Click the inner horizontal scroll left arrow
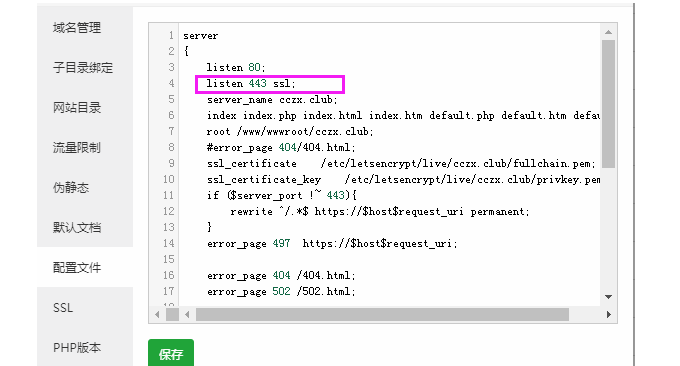The image size is (680, 366). pyautogui.click(x=187, y=314)
